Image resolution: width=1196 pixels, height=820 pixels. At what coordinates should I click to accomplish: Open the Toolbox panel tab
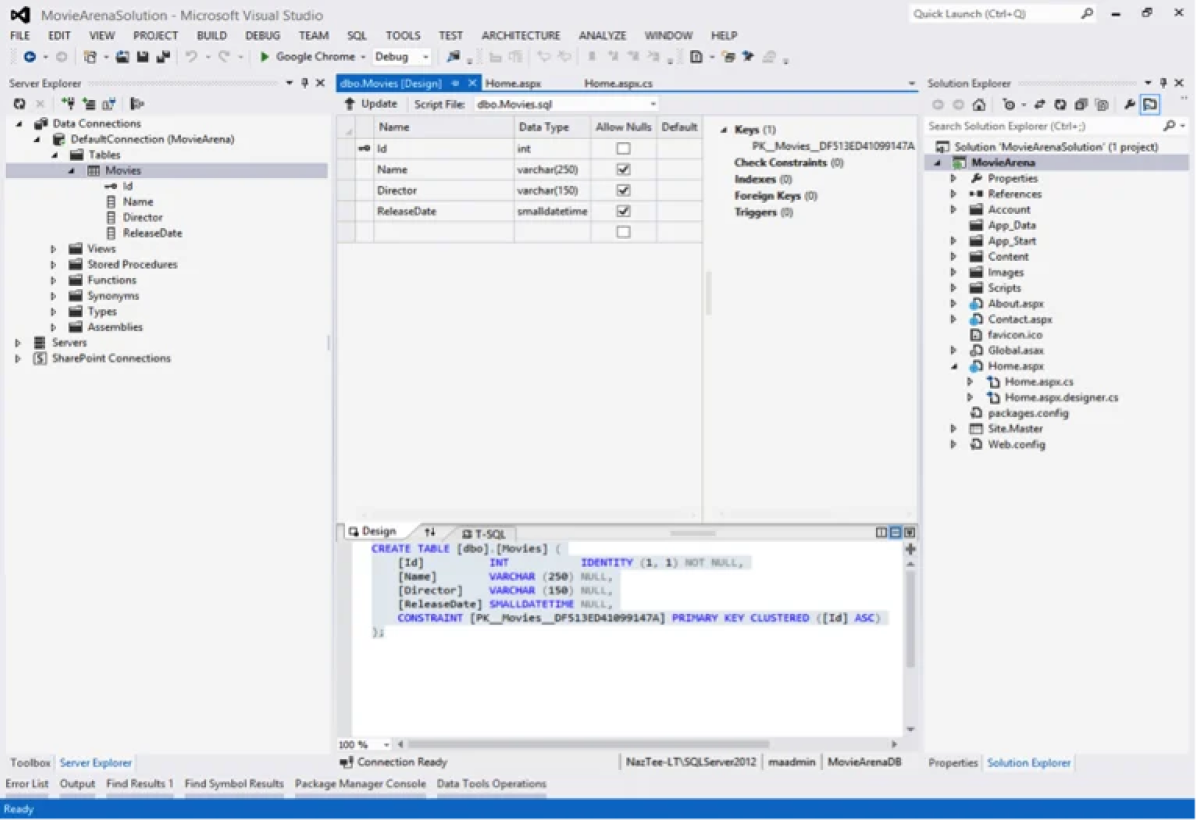click(30, 762)
